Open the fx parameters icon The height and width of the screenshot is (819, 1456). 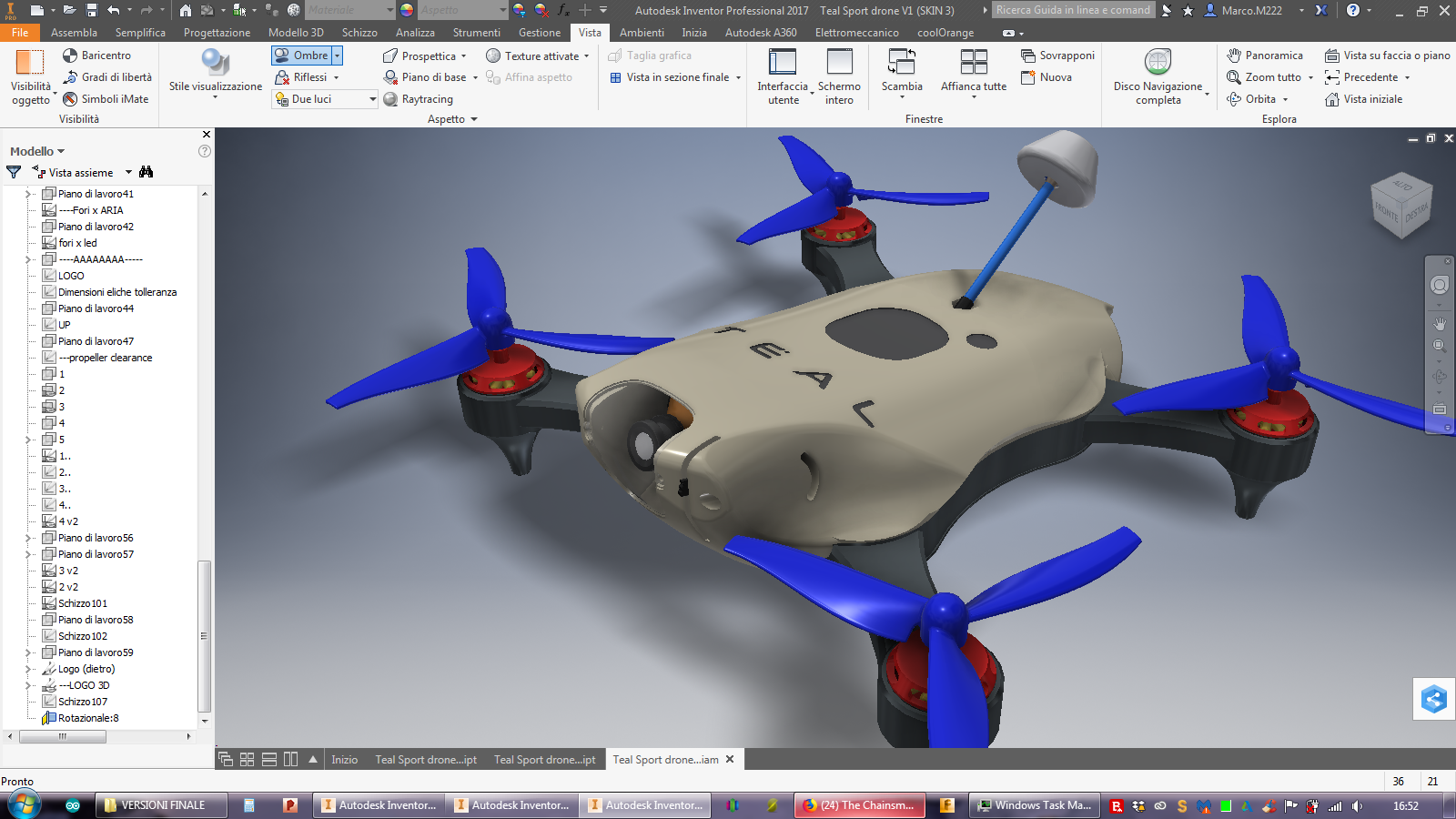click(563, 10)
